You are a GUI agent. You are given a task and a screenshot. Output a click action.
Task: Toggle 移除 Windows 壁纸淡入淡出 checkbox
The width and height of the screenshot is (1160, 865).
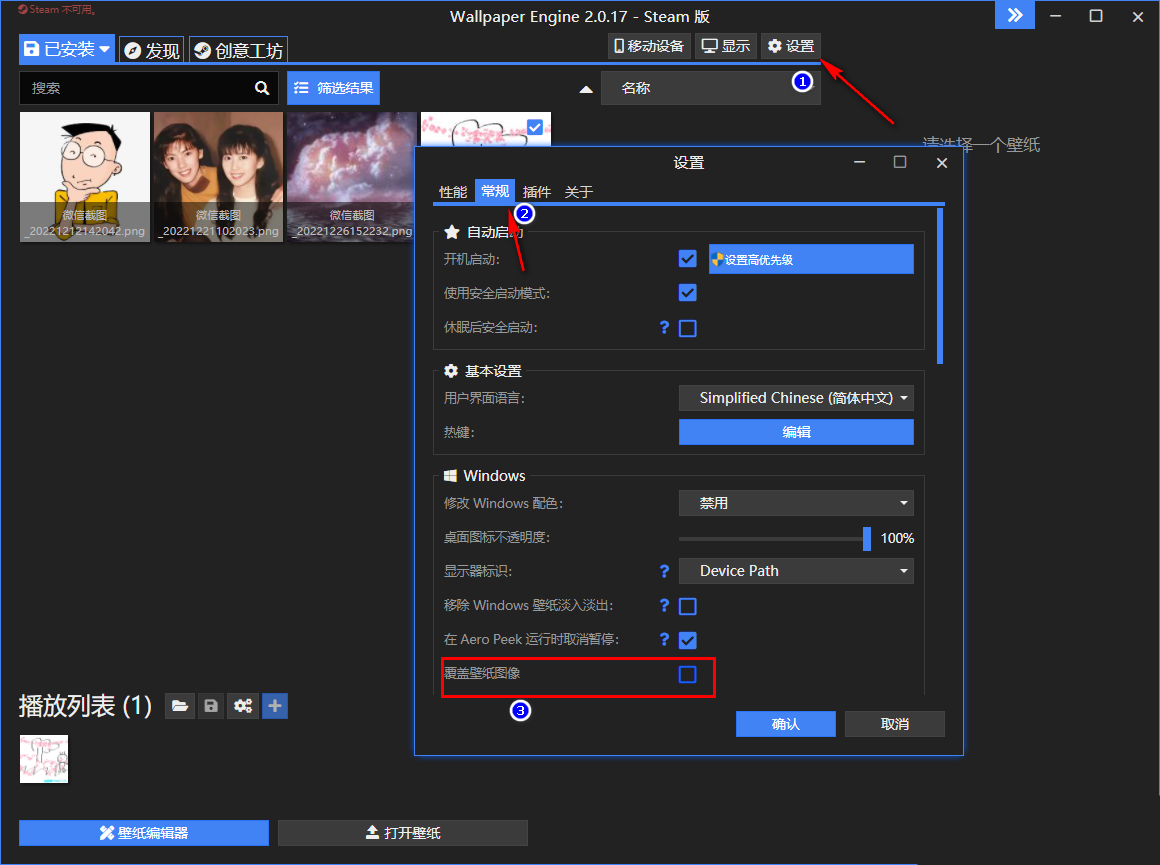(x=687, y=607)
